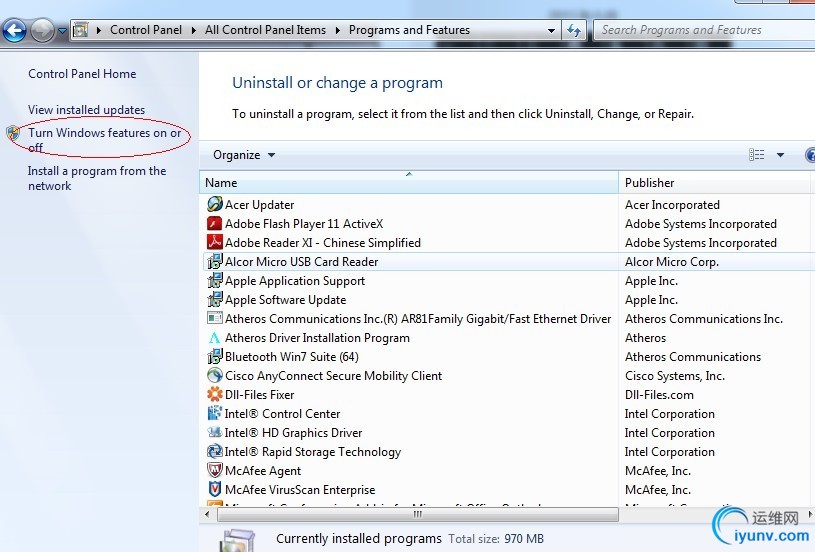
Task: Click publisher cell Alcor Micro Corp.
Action: point(672,262)
